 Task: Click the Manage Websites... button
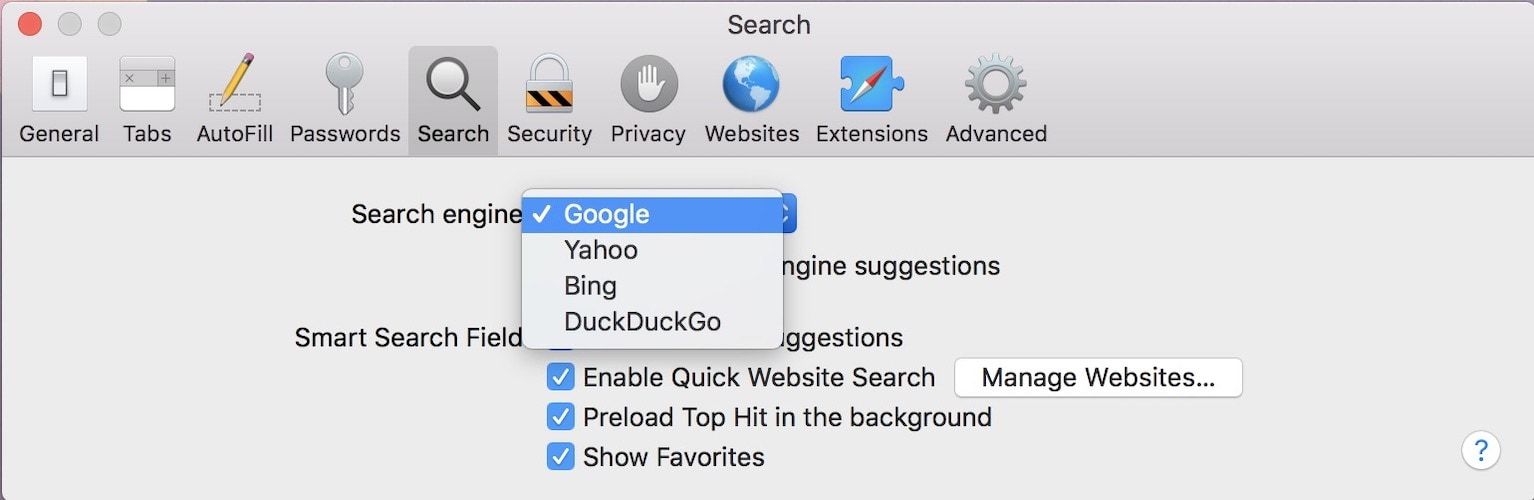[1098, 378]
